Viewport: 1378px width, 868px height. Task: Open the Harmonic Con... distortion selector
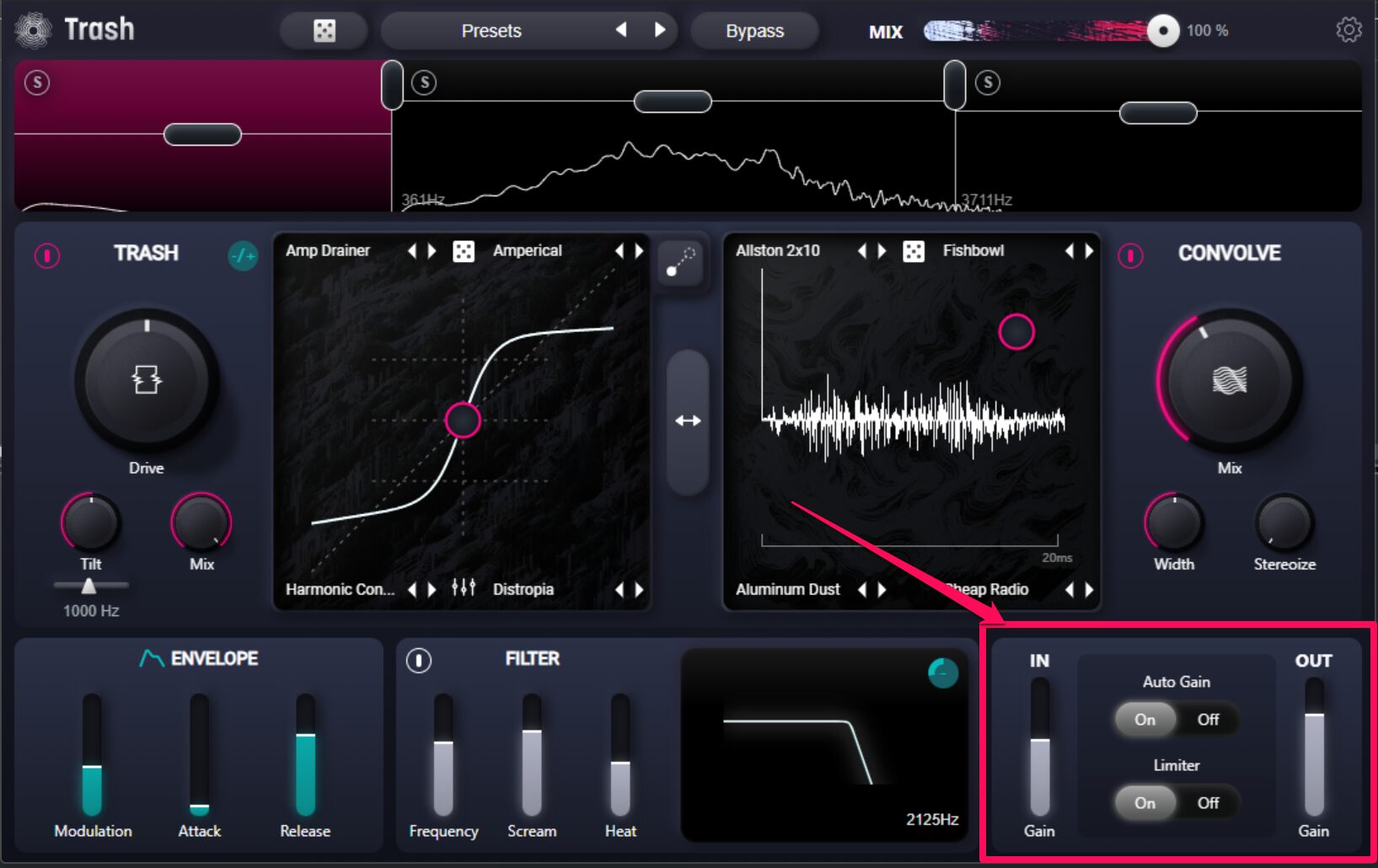(340, 589)
